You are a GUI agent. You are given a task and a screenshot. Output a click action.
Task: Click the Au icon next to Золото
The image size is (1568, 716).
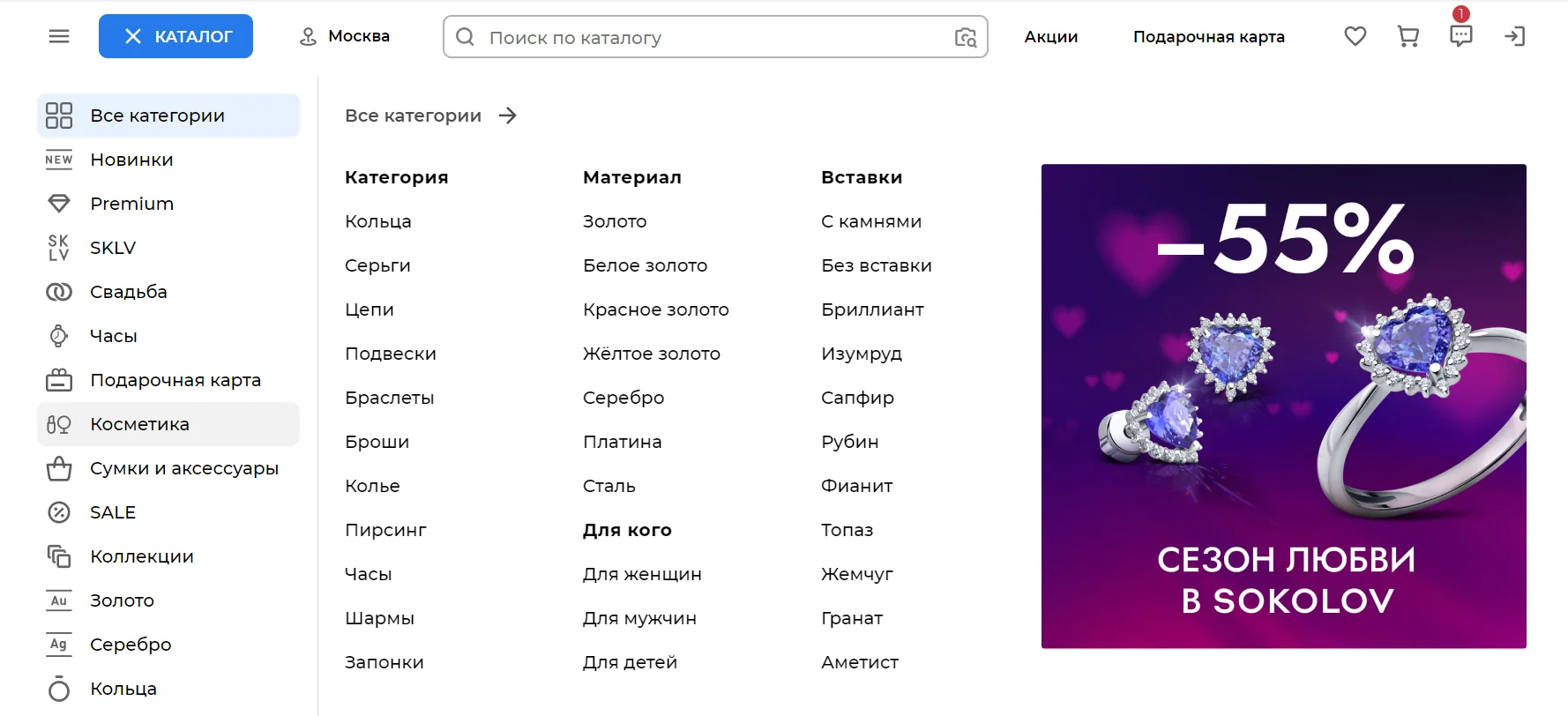(58, 600)
